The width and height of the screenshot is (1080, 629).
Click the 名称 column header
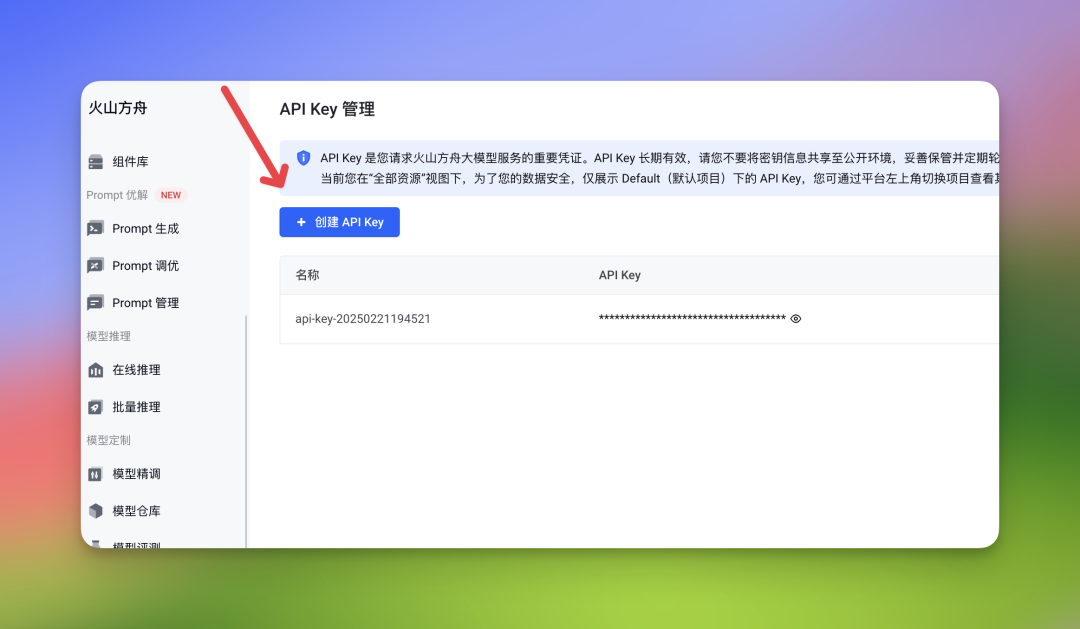[x=307, y=275]
